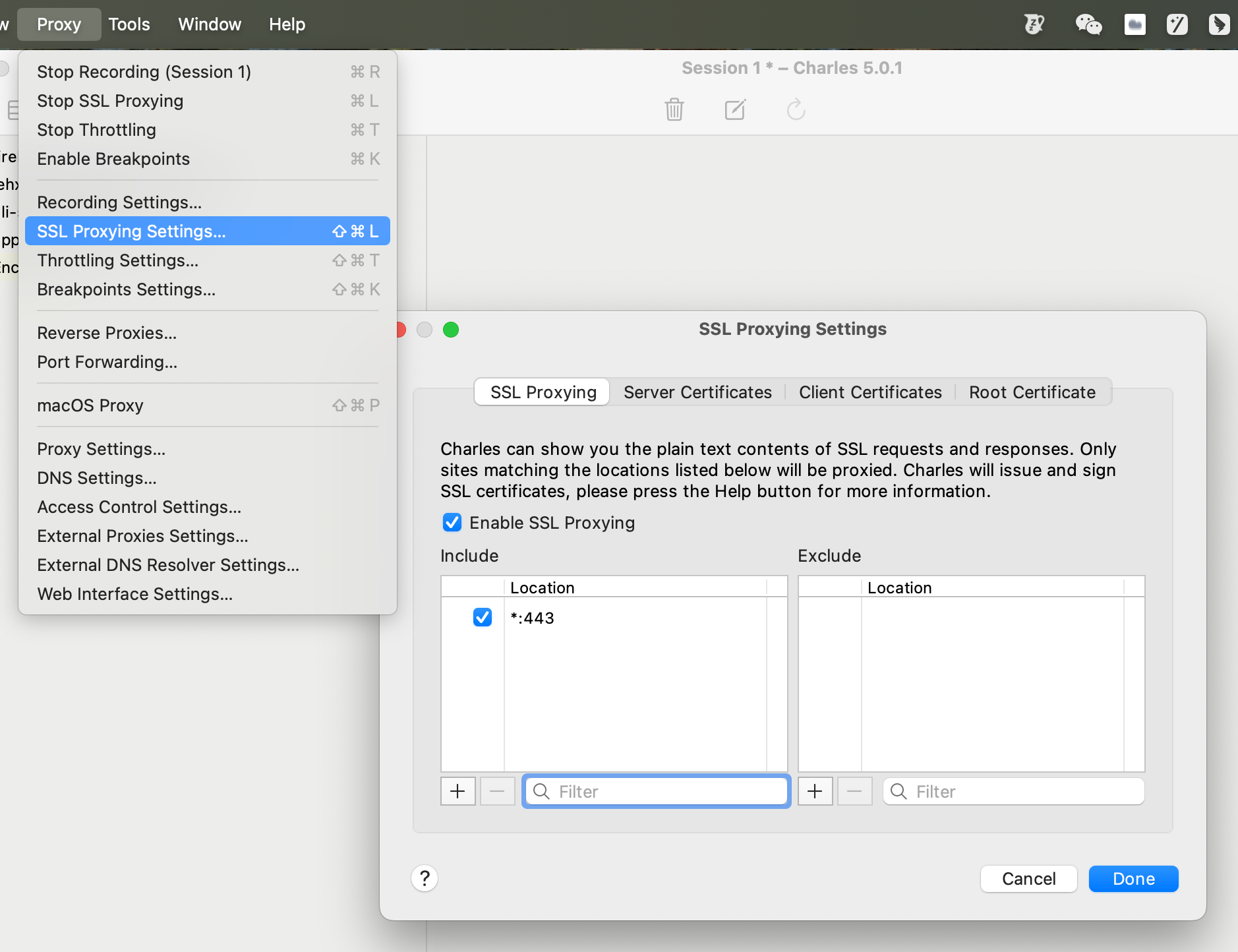Click the green zoom button of SSL dialog
The width and height of the screenshot is (1238, 952).
click(451, 330)
